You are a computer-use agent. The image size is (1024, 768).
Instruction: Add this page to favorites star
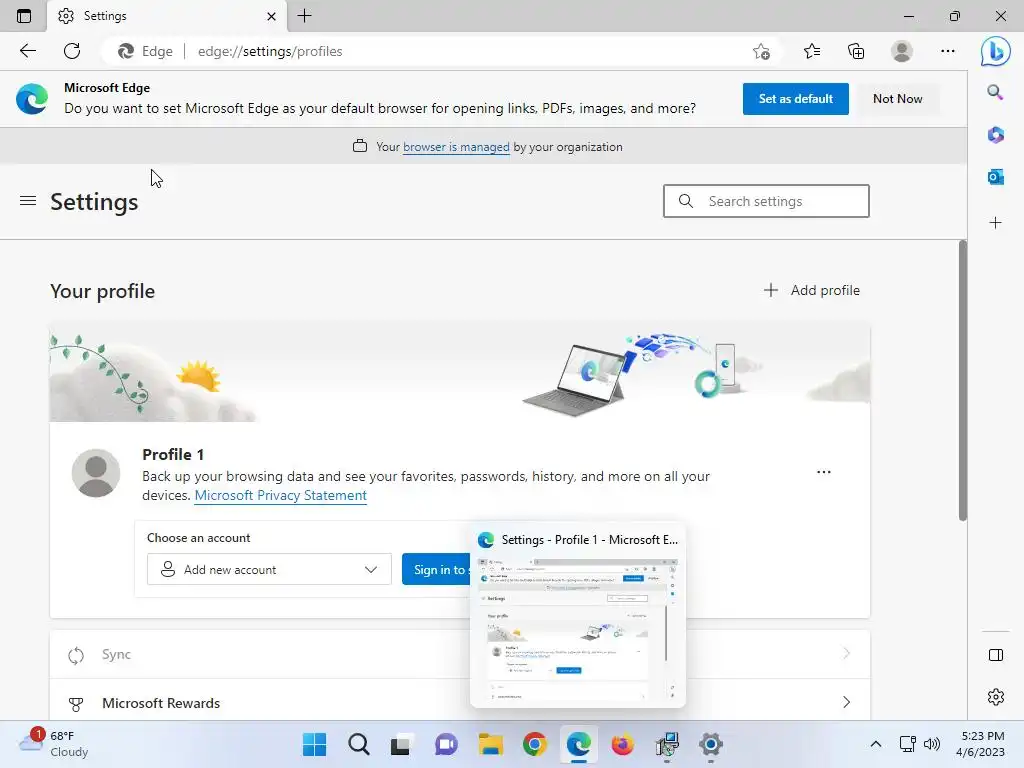coord(761,51)
